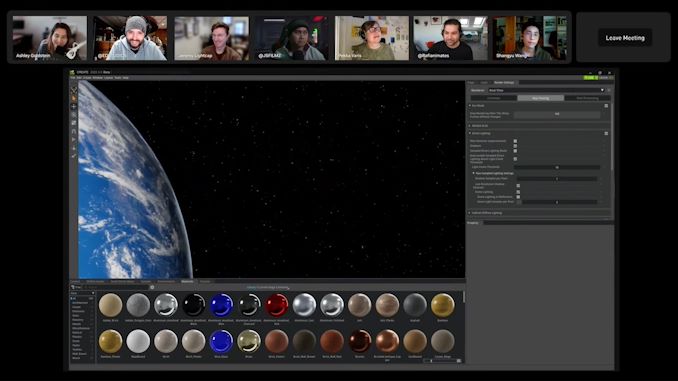678x381 pixels.
Task: Select the cursor tool at the top of the viewport toolbar
Action: 74,90
